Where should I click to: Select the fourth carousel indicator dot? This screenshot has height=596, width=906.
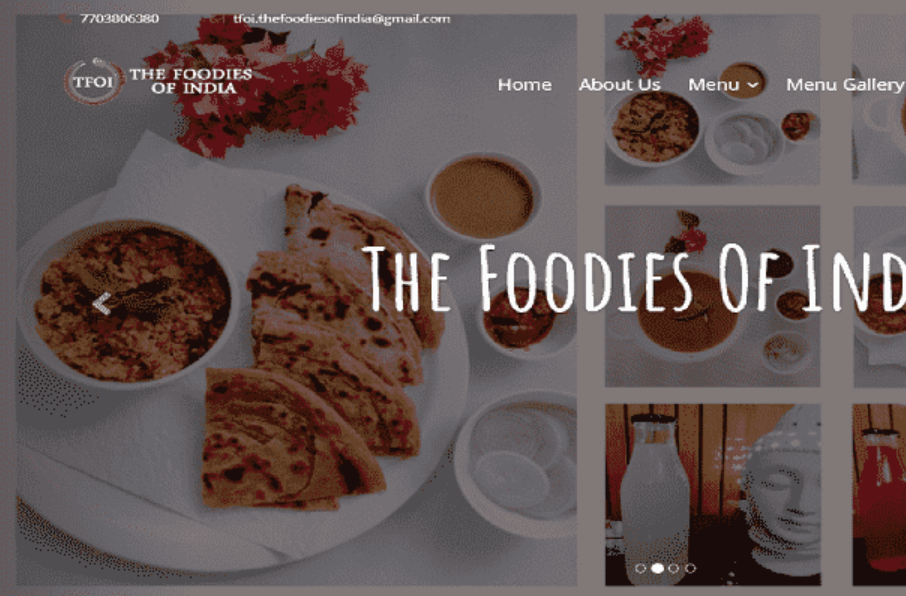[x=690, y=568]
